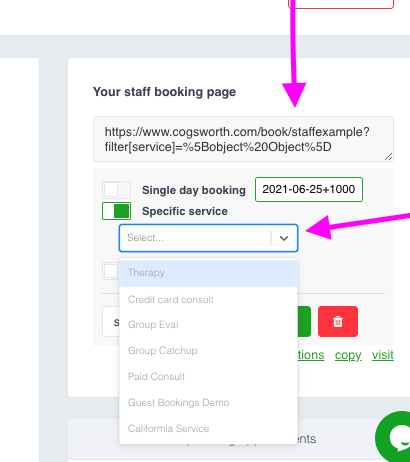Viewport: 410px width, 462px height.
Task: Toggle Single day booking switch
Action: tap(116, 190)
